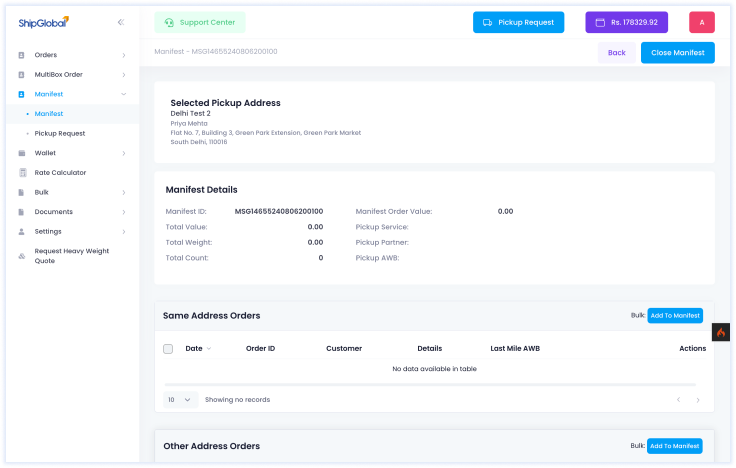Screen dimensions: 736x468
Task: Click the Settings person icon in sidebar
Action: [22, 231]
